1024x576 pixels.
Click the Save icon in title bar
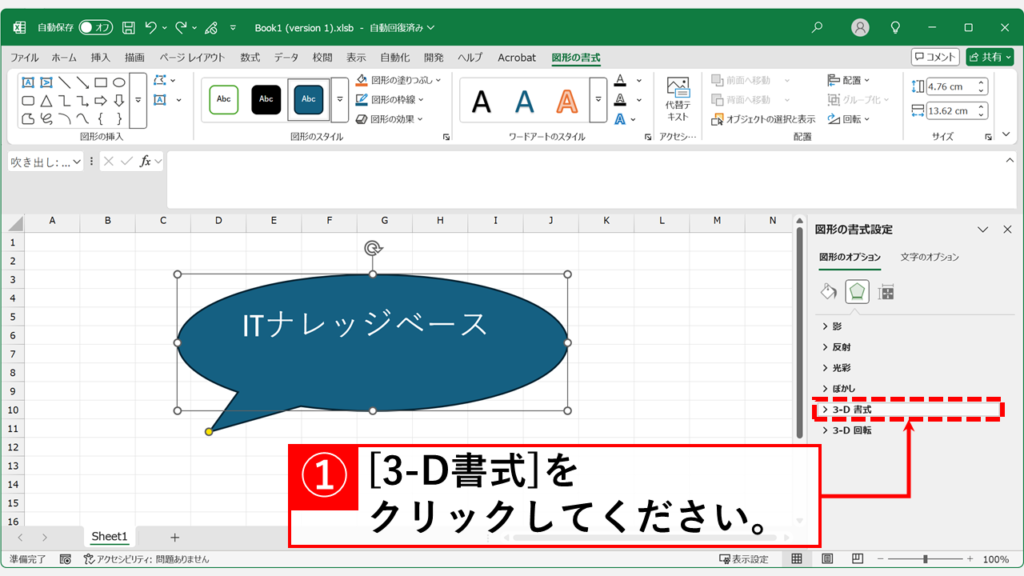(x=128, y=27)
